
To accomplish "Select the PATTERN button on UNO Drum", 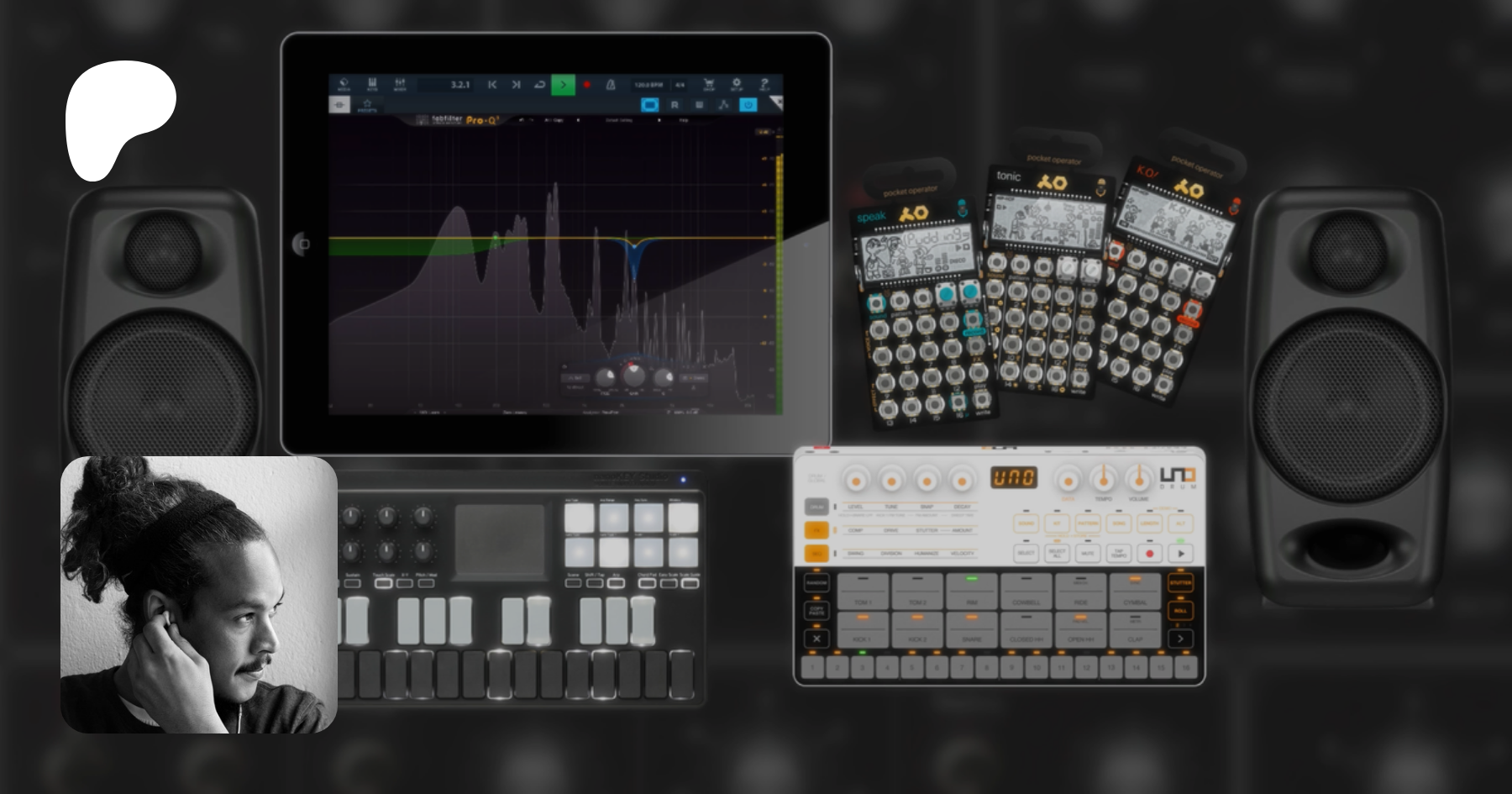I will pos(1087,523).
